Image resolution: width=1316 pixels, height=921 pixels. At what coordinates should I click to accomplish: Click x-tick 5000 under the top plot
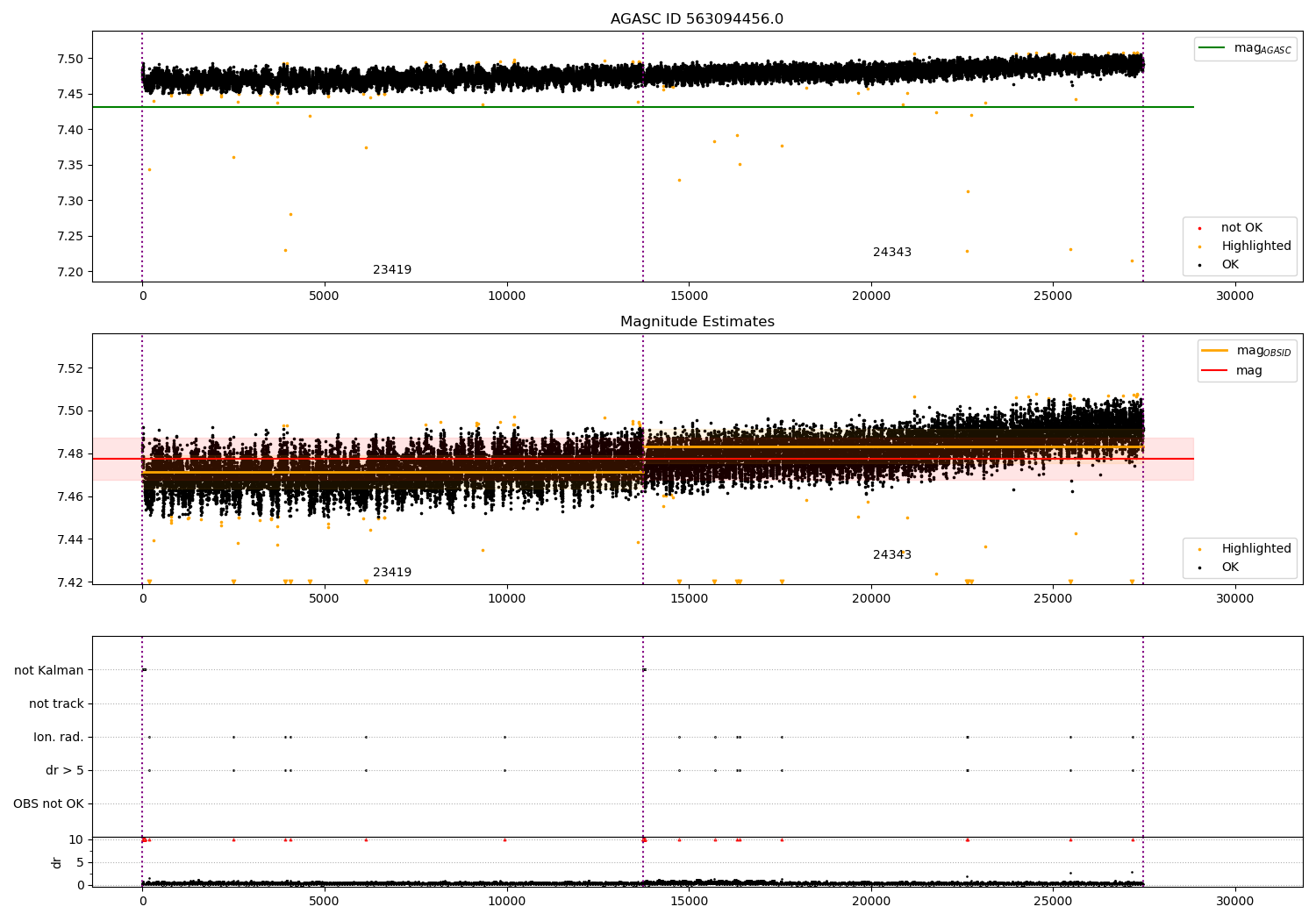tap(325, 296)
